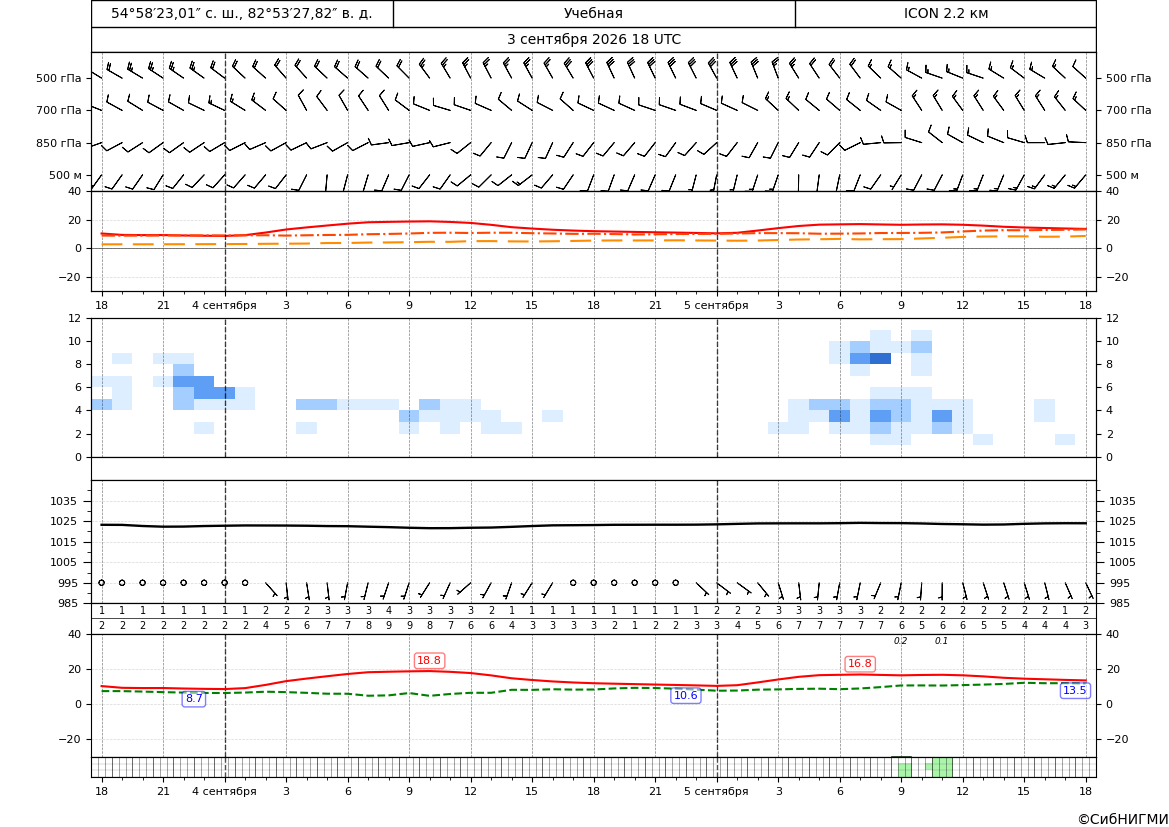This screenshot has height=827, width=1169.
Task: Click the 3 сентября 2026 18 UTC title
Action: point(593,40)
